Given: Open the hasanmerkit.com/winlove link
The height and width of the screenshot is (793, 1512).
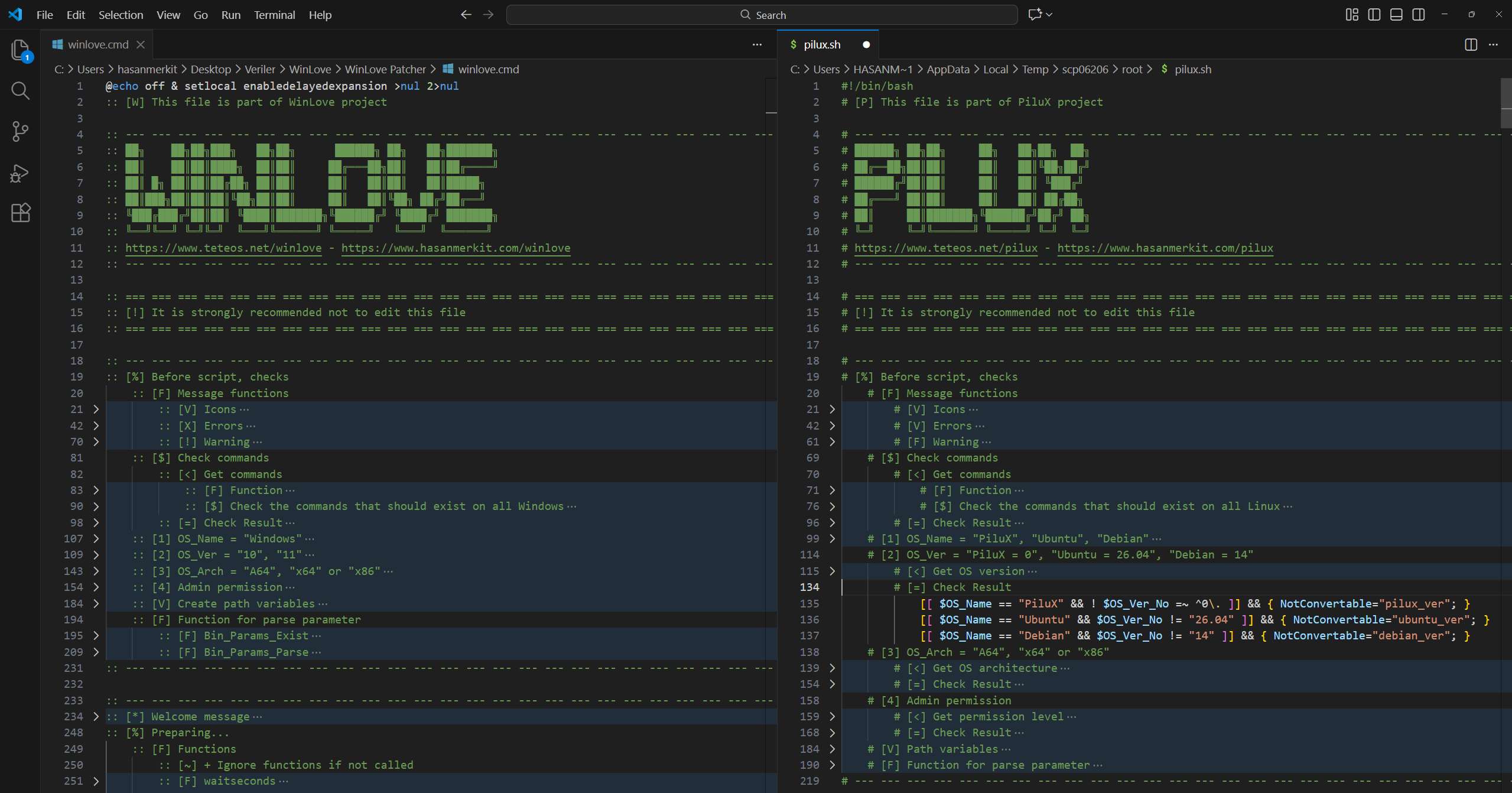Looking at the screenshot, I should 456,248.
